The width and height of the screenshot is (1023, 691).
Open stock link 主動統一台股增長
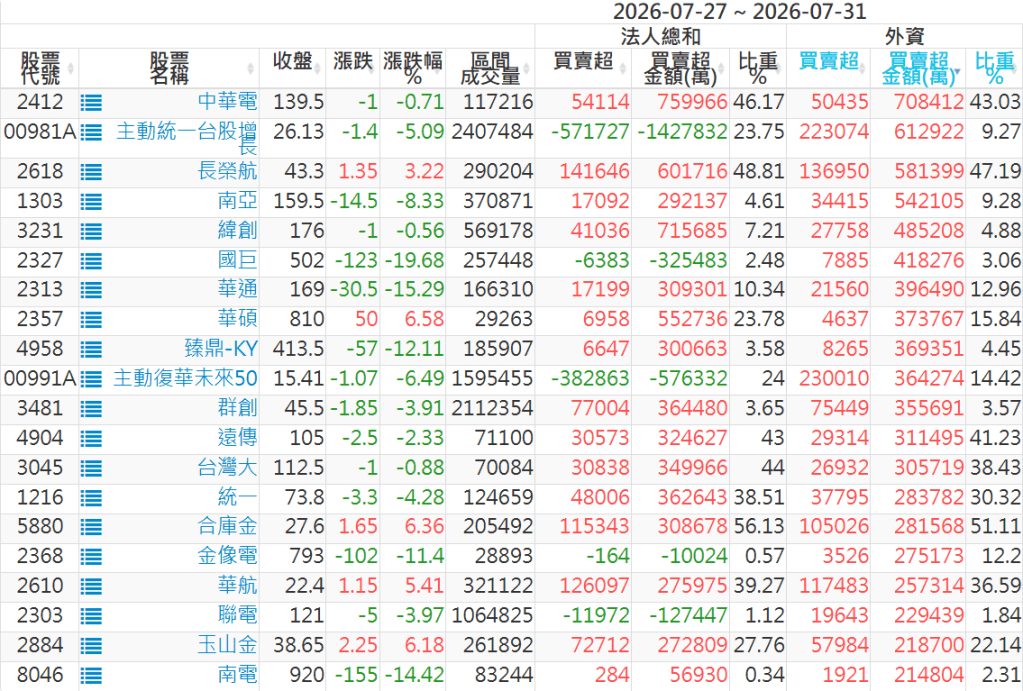(x=187, y=138)
